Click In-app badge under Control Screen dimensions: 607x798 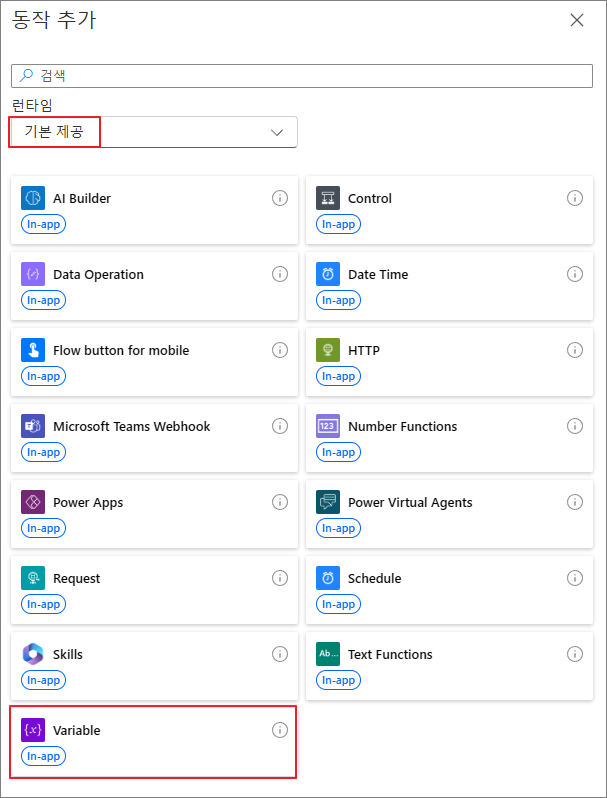coord(338,224)
